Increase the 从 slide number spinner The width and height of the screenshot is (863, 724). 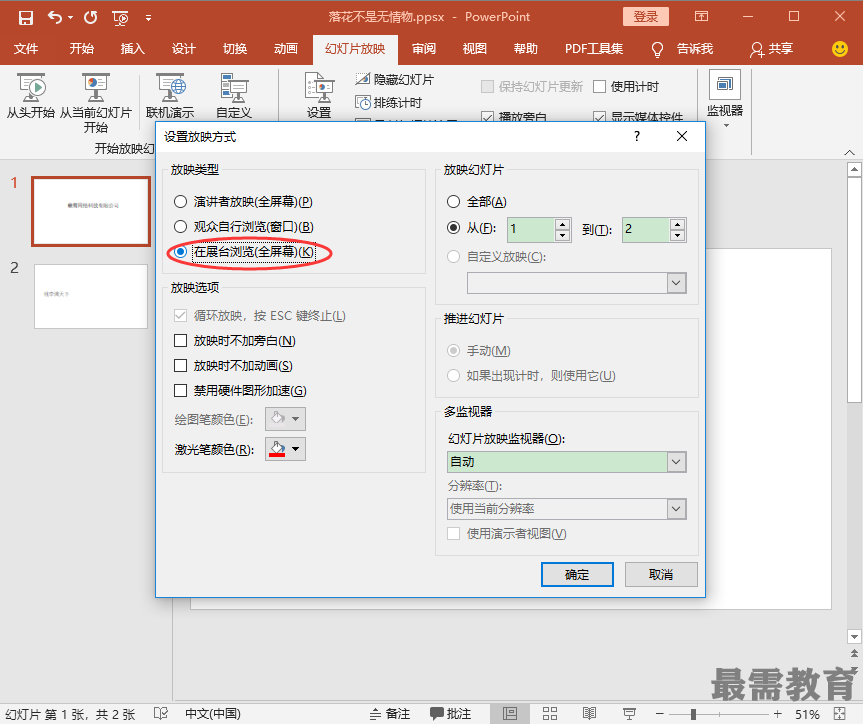point(562,224)
